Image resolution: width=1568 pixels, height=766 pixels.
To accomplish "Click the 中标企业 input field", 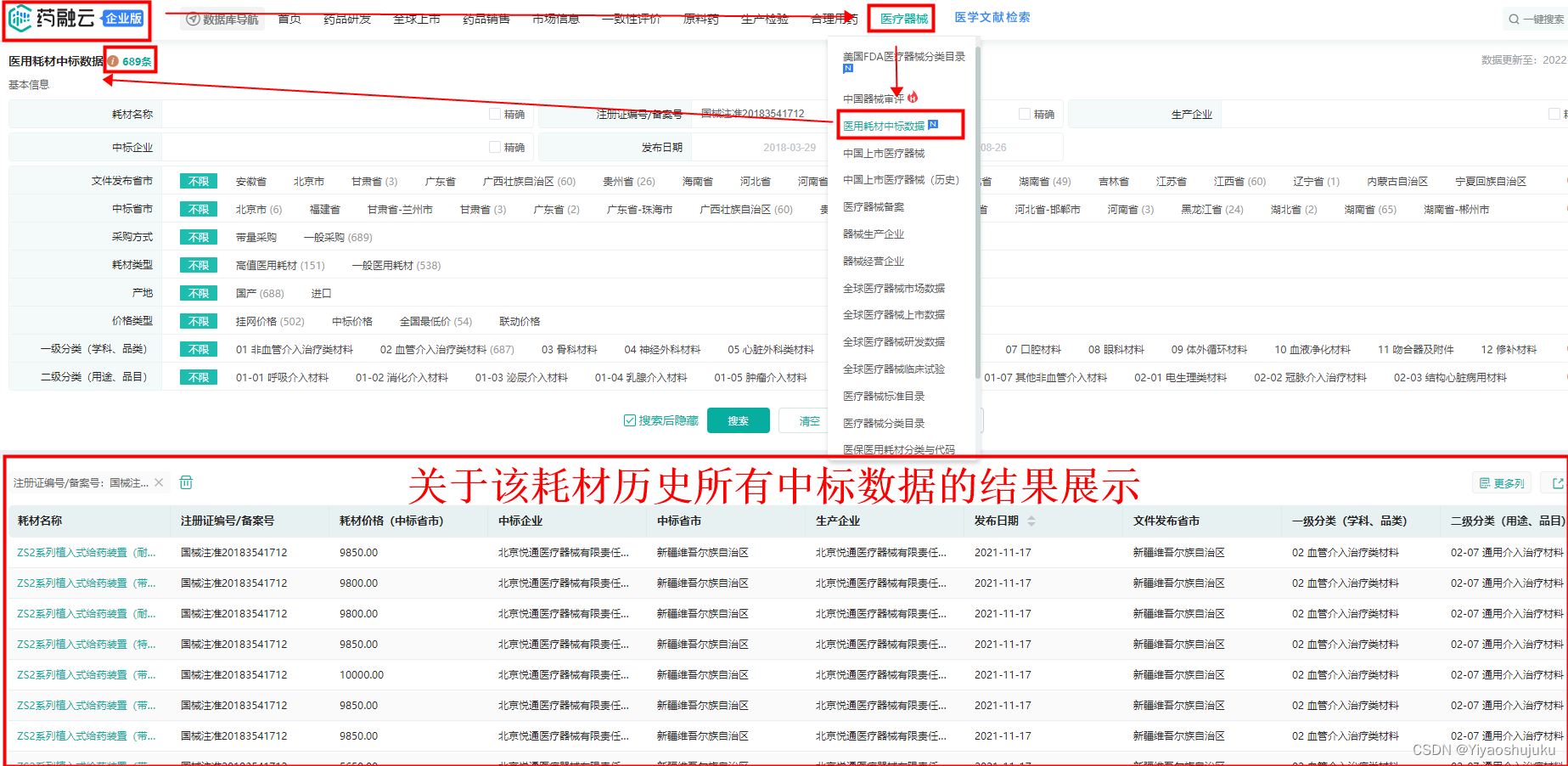I will coord(323,147).
